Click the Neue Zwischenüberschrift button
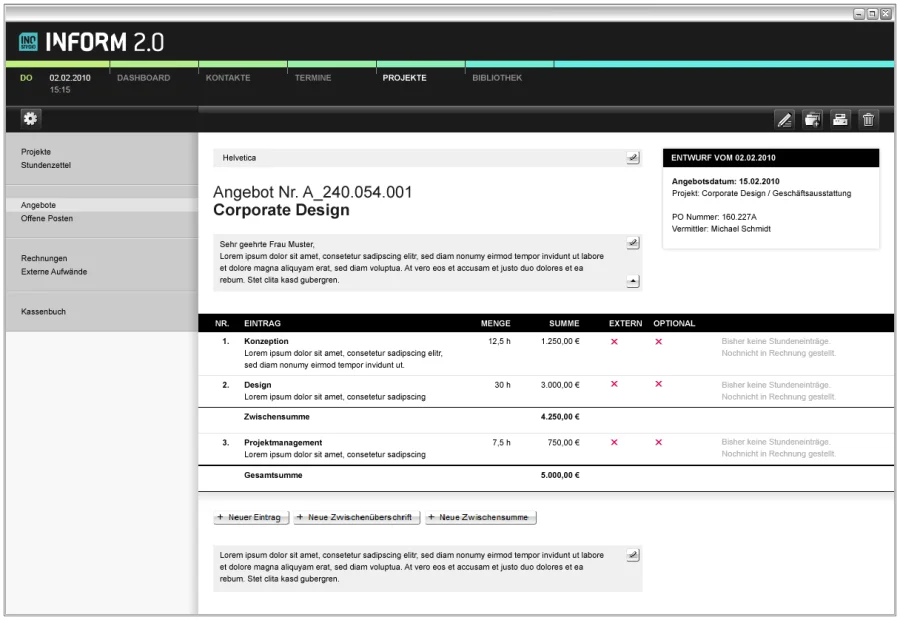Screen dimensions: 900x620 click(356, 518)
